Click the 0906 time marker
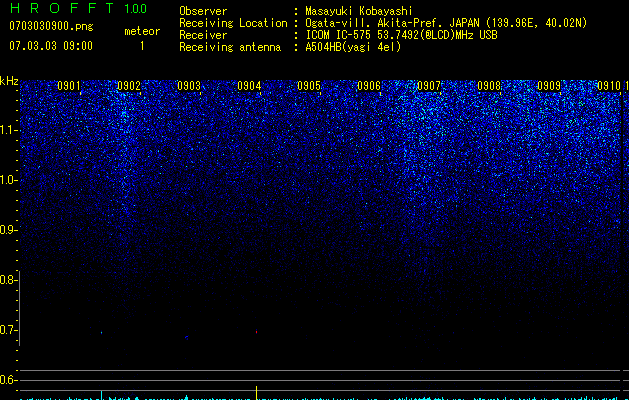629x400 pixels. click(x=369, y=86)
